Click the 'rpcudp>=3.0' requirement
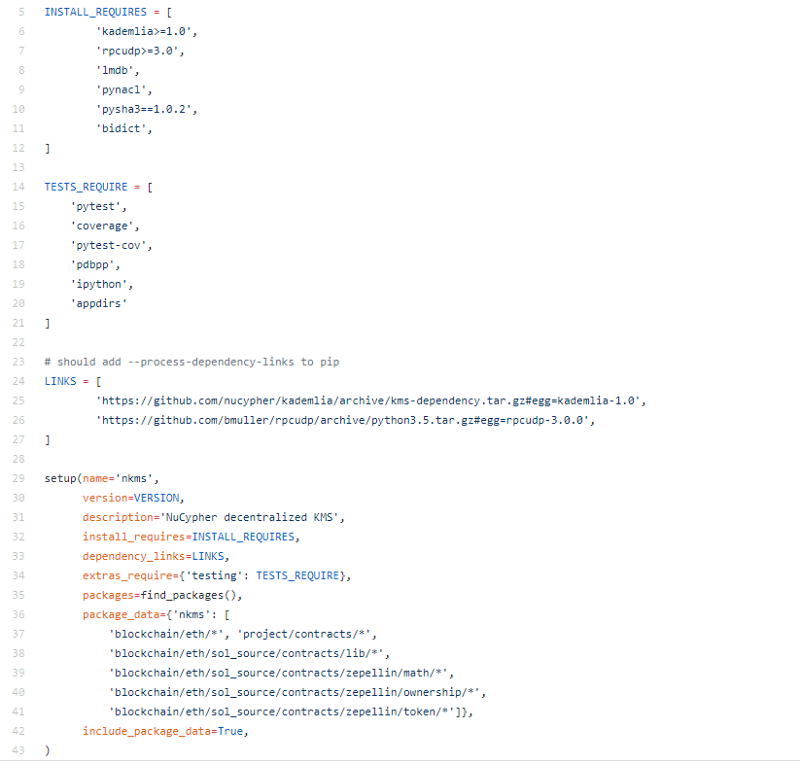The width and height of the screenshot is (800, 762). tap(137, 50)
